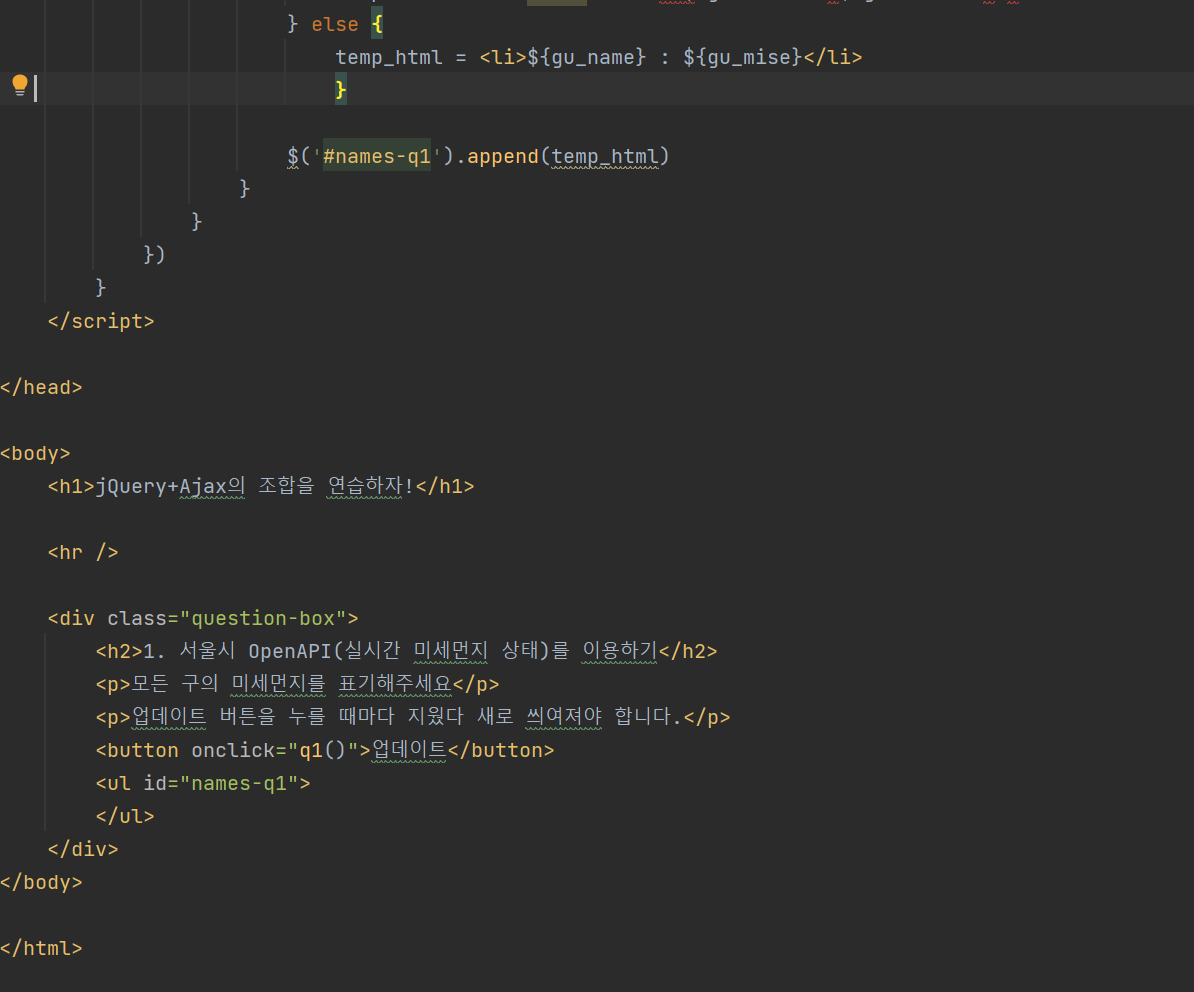
Task: Click the '</head>' closing tag
Action: coord(41,388)
